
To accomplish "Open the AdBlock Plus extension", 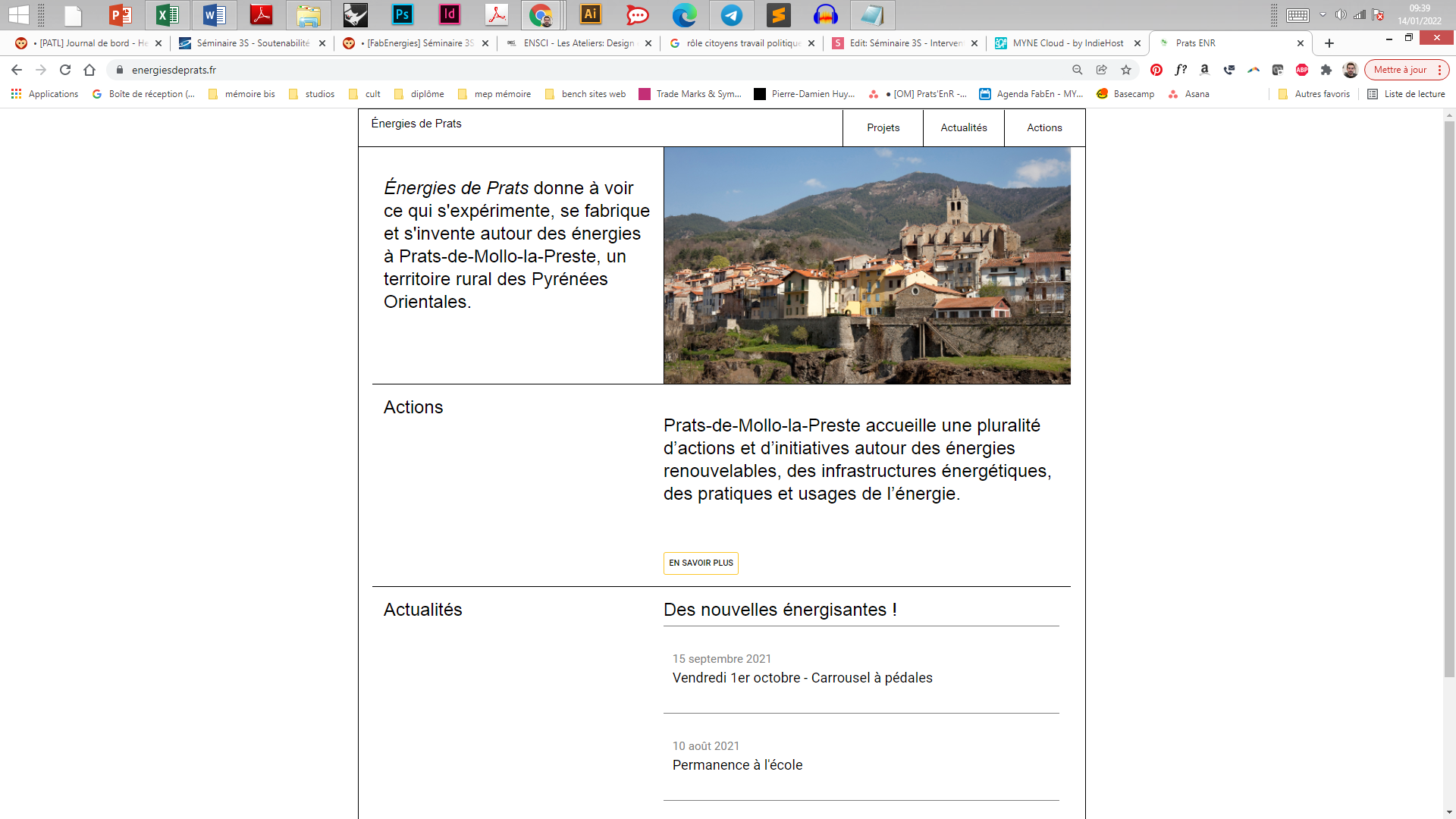I will pyautogui.click(x=1302, y=70).
